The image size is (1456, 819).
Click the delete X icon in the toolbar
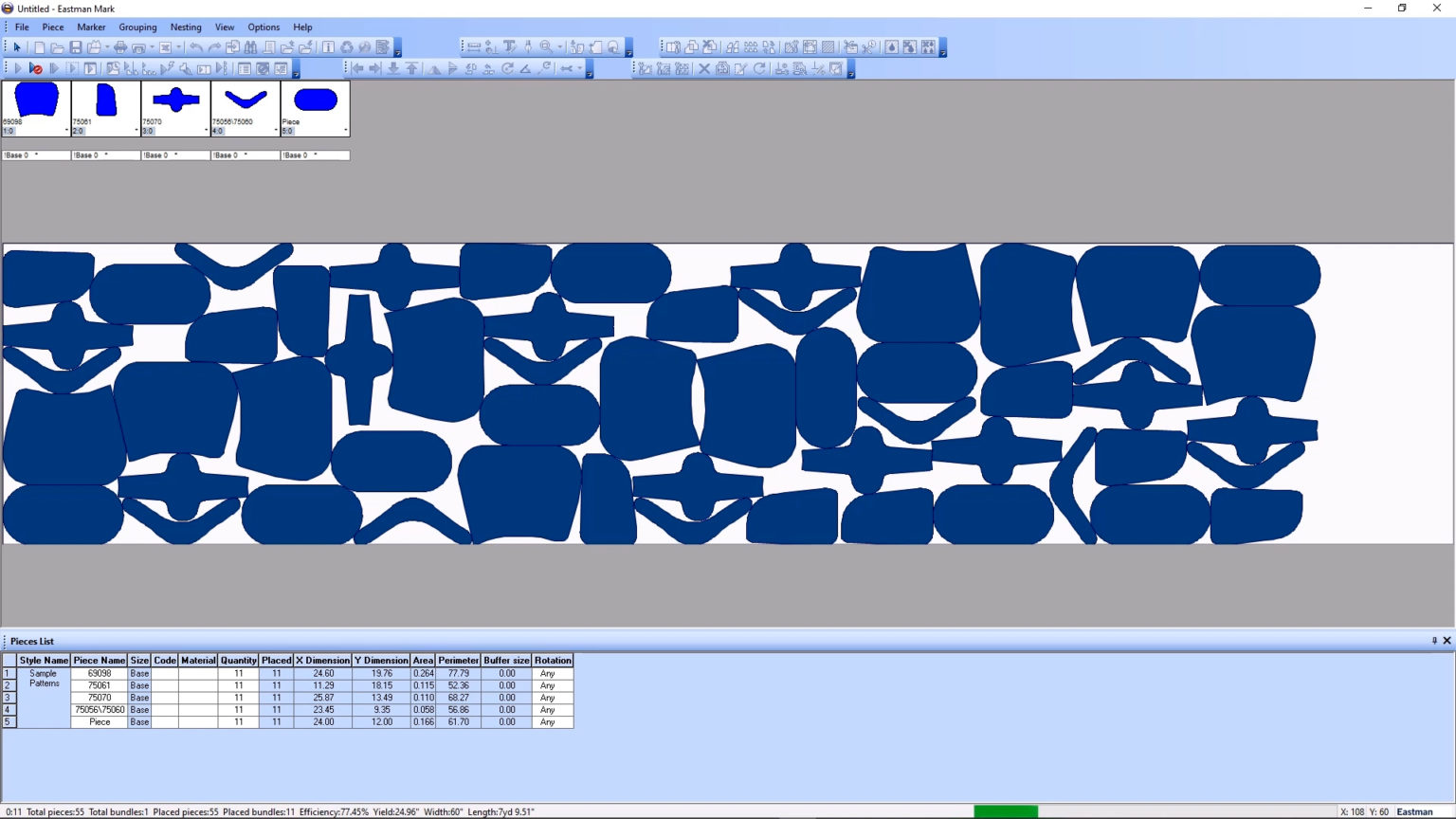pos(705,67)
